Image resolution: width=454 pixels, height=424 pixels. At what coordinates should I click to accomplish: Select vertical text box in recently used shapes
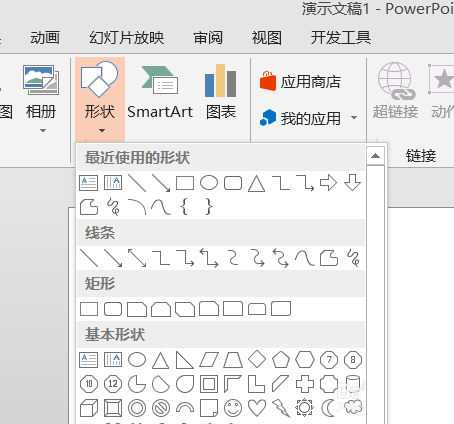(113, 183)
